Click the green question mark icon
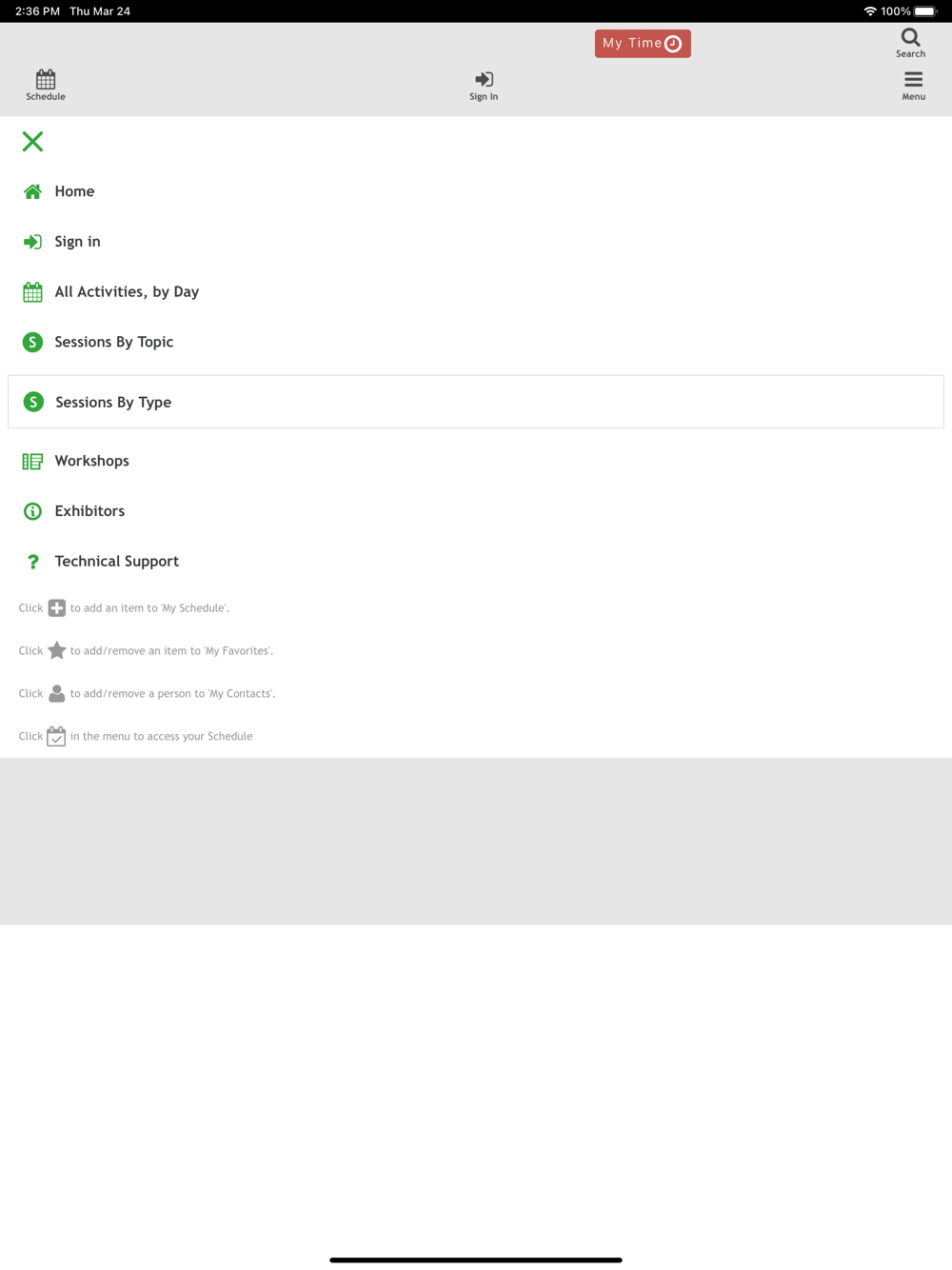This screenshot has width=952, height=1270. click(33, 562)
